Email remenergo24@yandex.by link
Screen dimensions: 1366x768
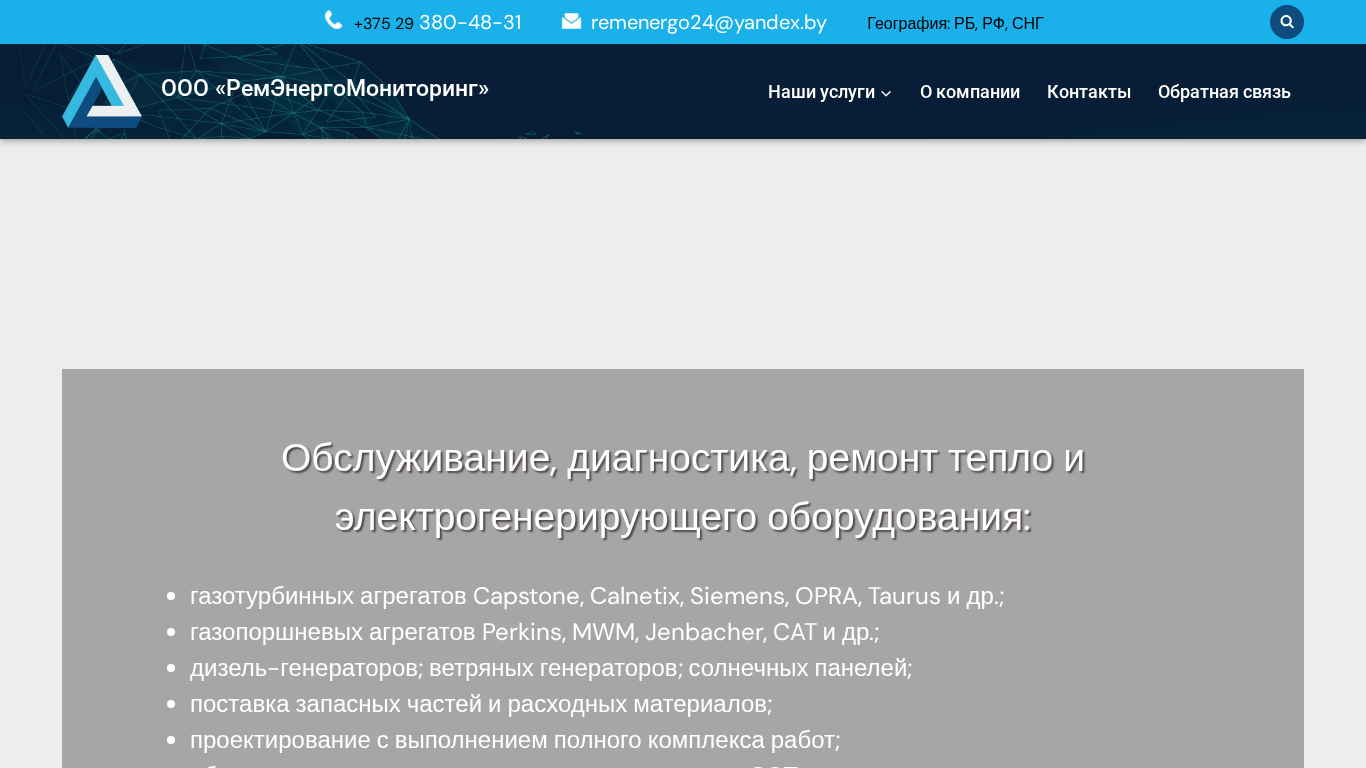pos(709,22)
